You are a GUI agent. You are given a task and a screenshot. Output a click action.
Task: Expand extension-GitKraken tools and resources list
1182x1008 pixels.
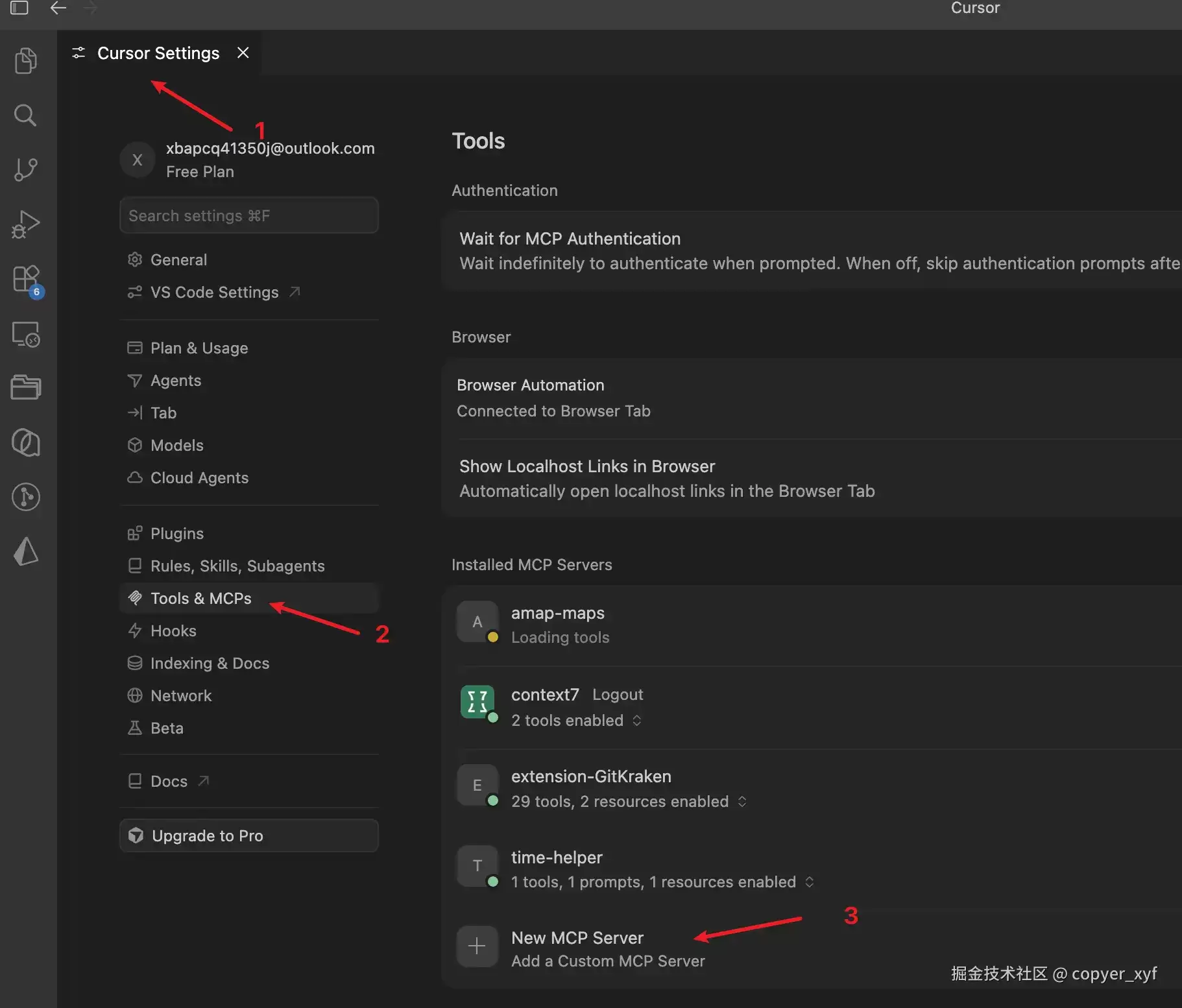(629, 802)
